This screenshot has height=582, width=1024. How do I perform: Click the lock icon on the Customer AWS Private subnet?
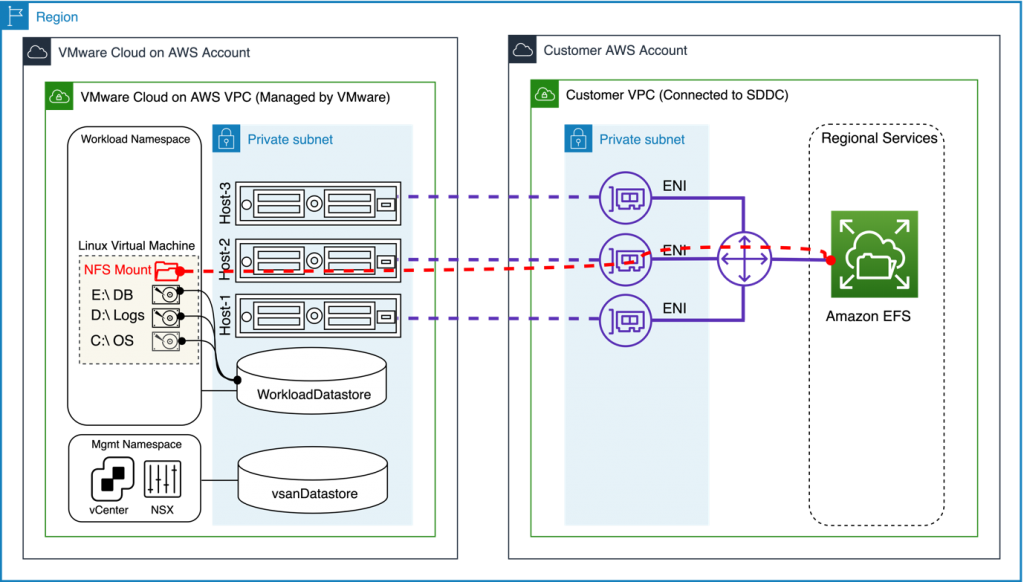[x=577, y=138]
